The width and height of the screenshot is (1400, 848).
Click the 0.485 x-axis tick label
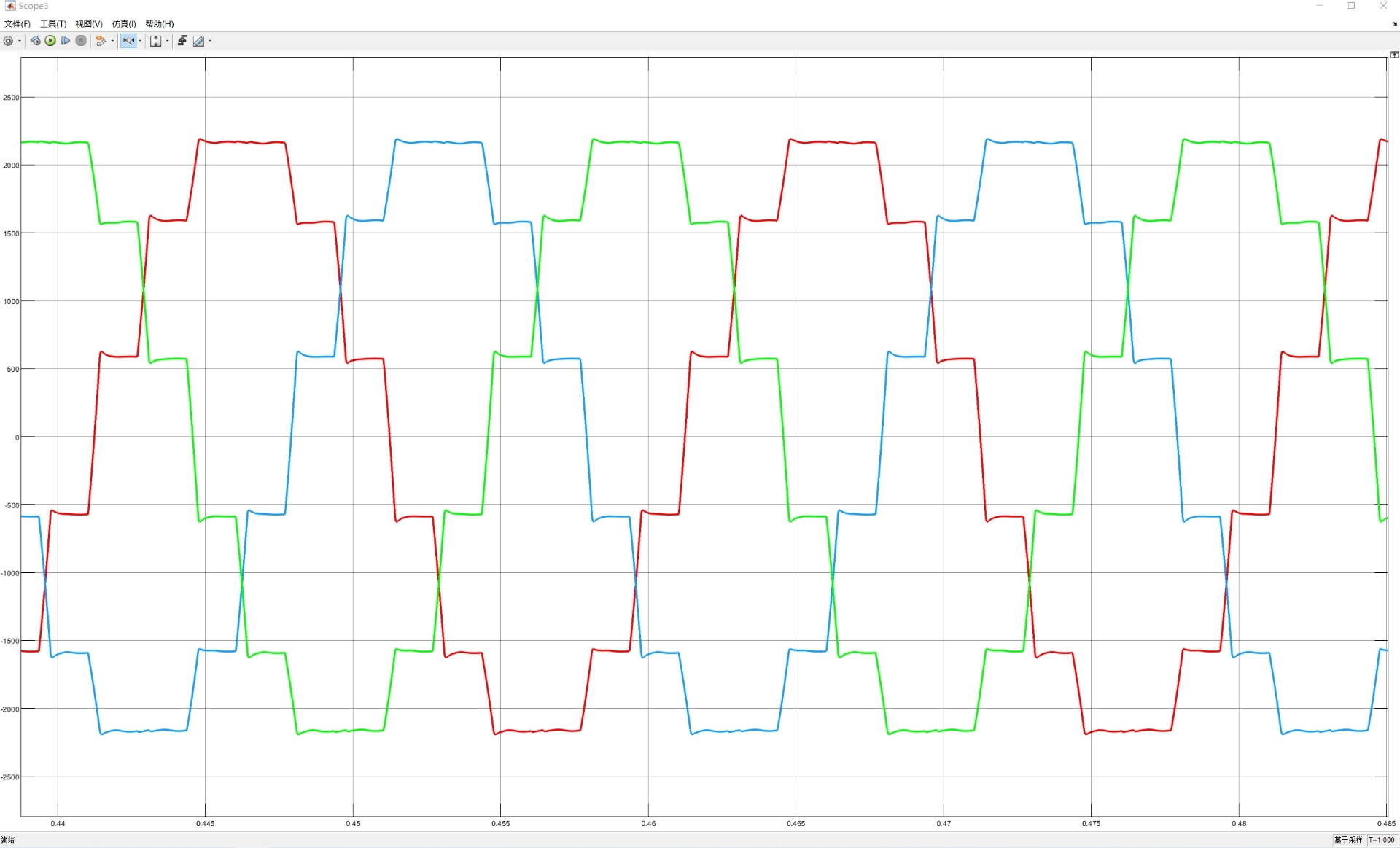(x=1386, y=824)
